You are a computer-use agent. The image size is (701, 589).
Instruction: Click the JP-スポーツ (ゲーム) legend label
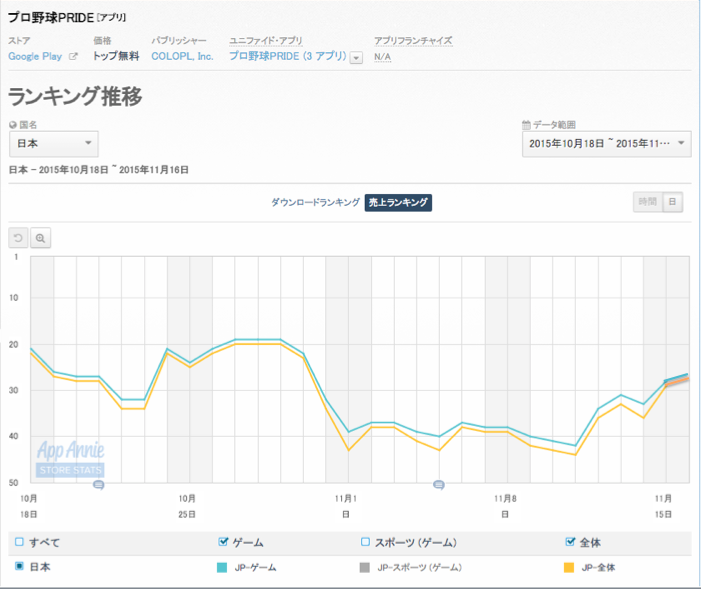(419, 568)
